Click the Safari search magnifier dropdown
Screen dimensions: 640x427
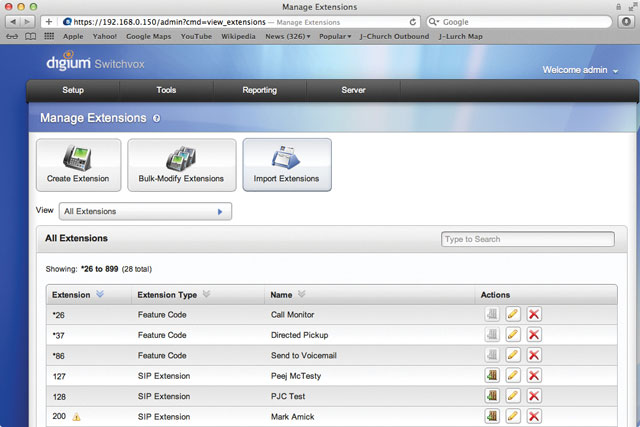[x=434, y=22]
